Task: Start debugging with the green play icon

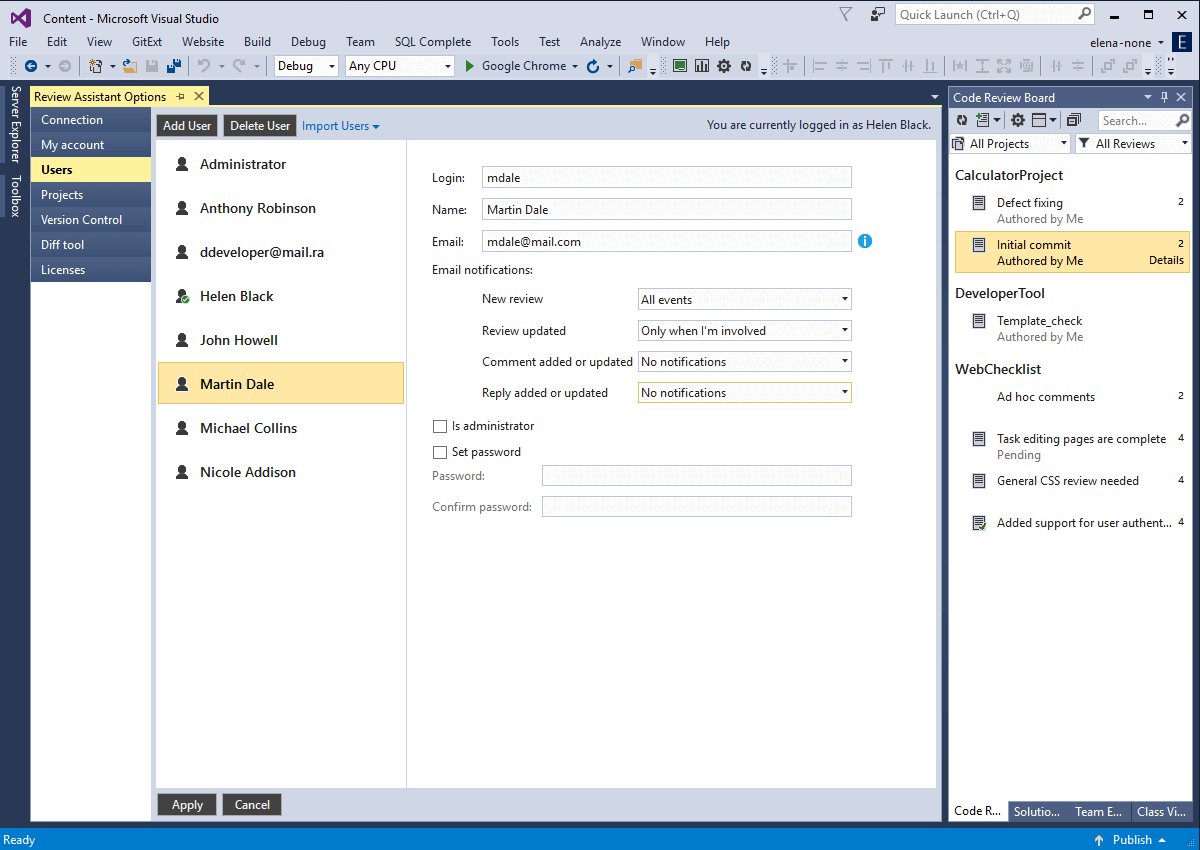Action: [469, 66]
